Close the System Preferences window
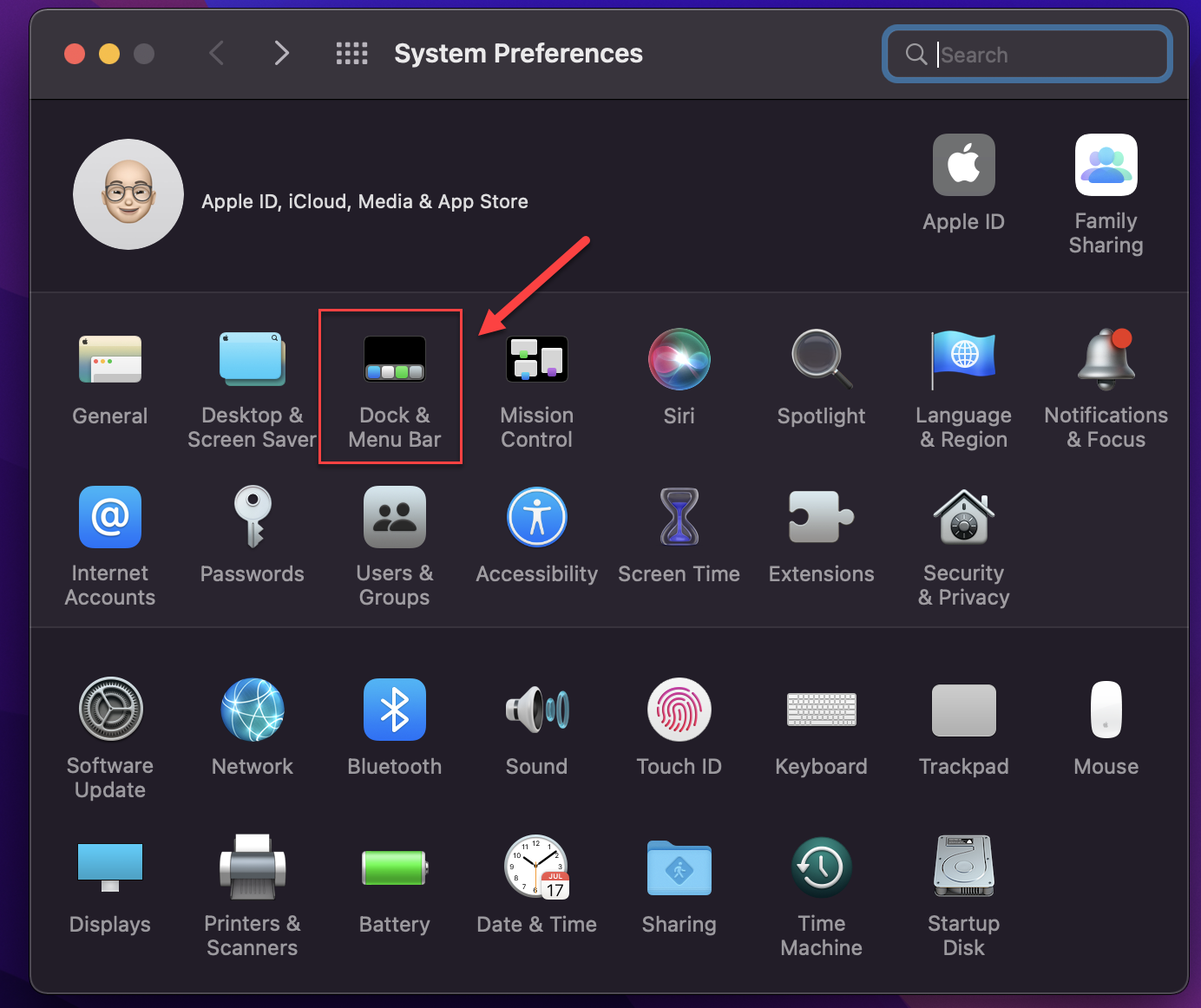 (x=75, y=54)
